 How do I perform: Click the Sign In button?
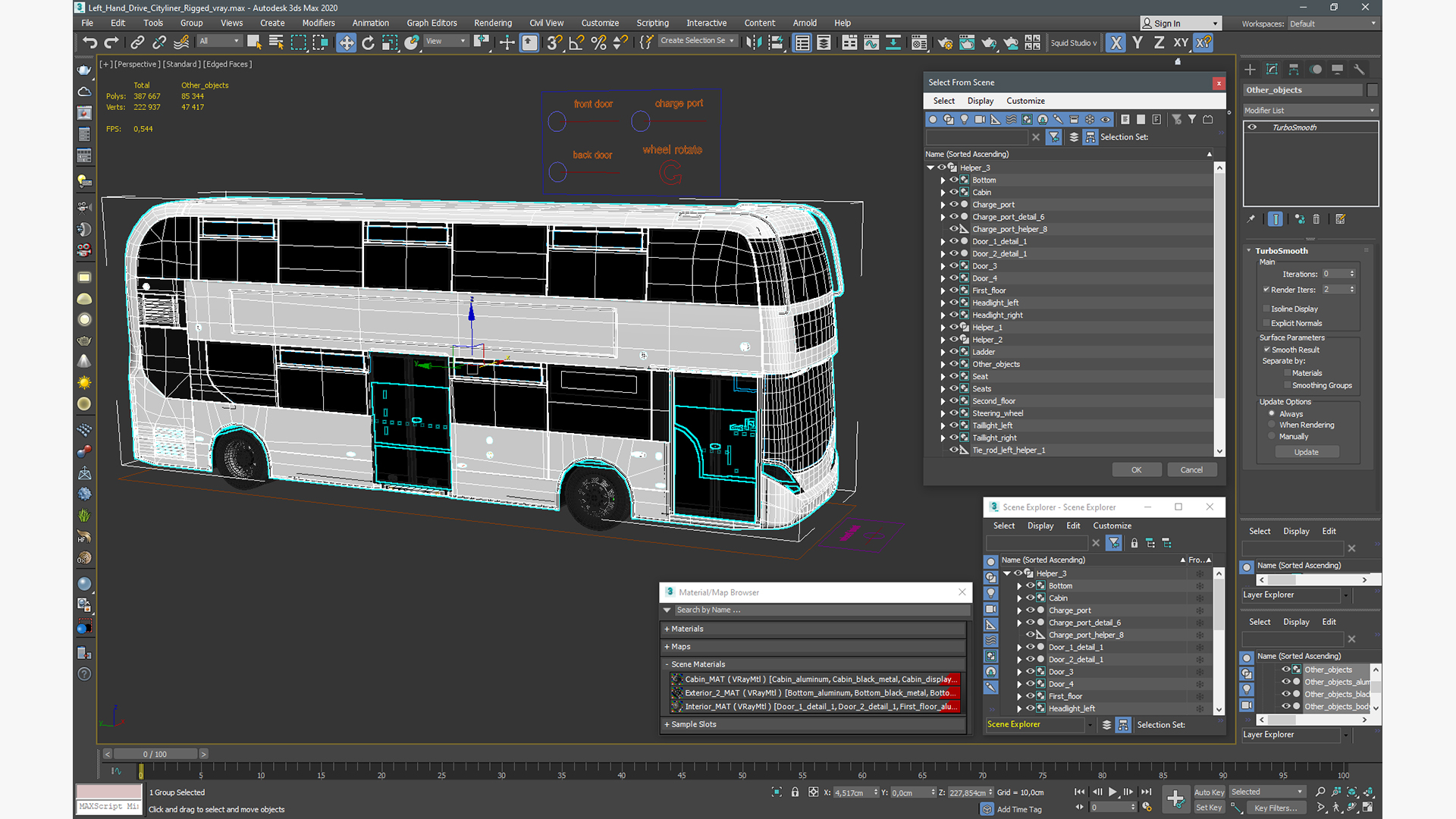[x=1181, y=24]
